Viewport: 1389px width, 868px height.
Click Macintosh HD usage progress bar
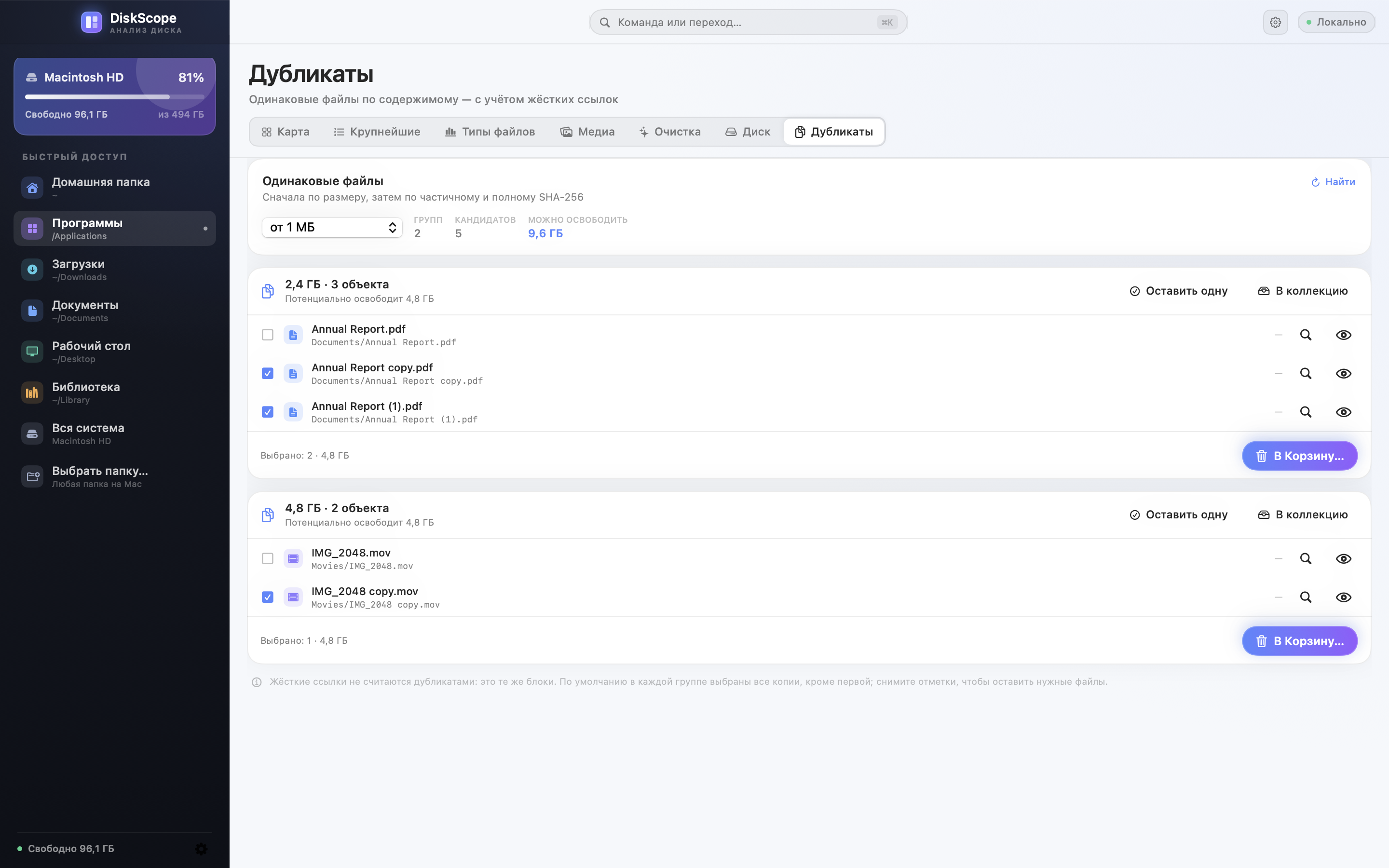(115, 96)
